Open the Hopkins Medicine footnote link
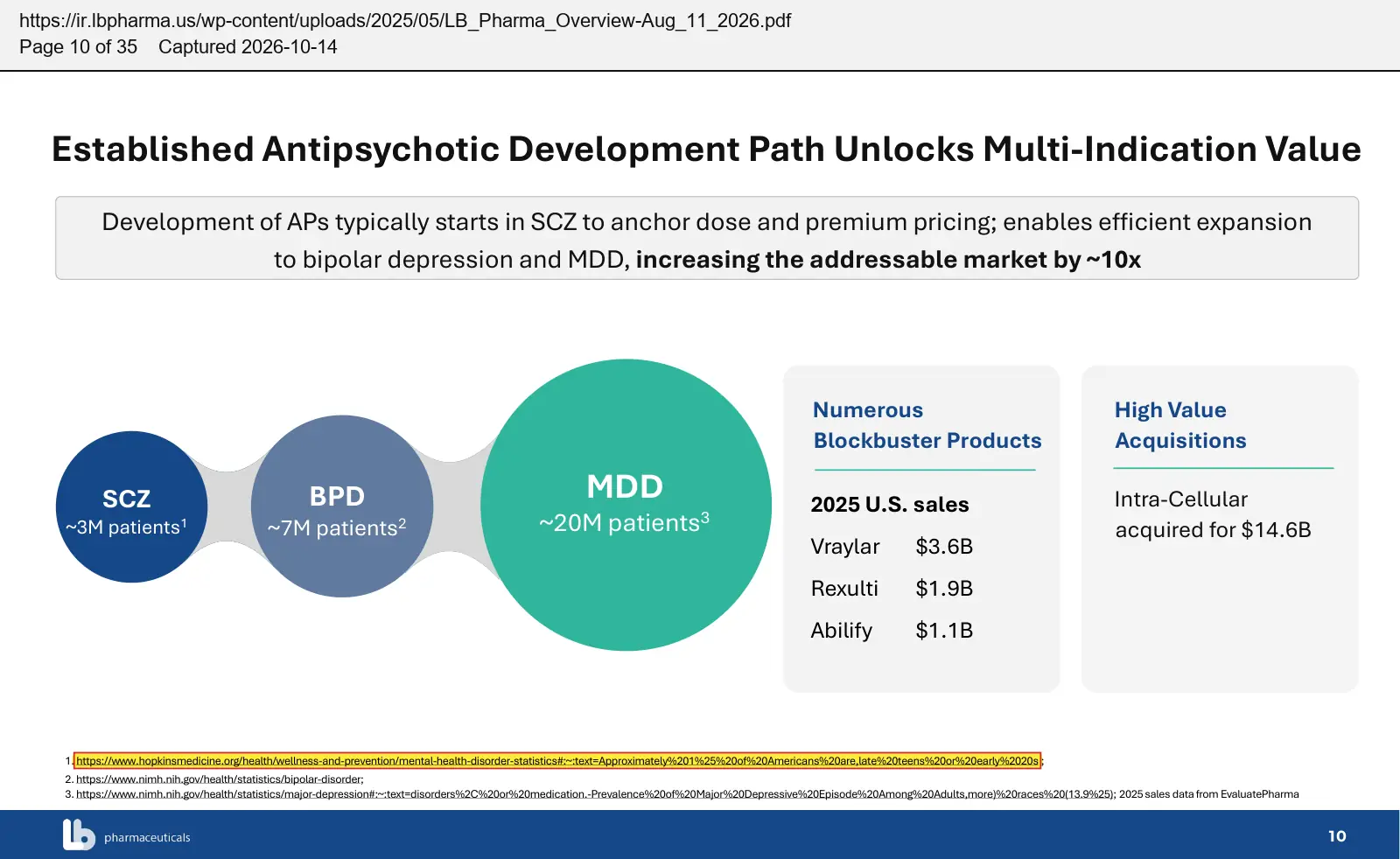The width and height of the screenshot is (1400, 859). point(557,761)
